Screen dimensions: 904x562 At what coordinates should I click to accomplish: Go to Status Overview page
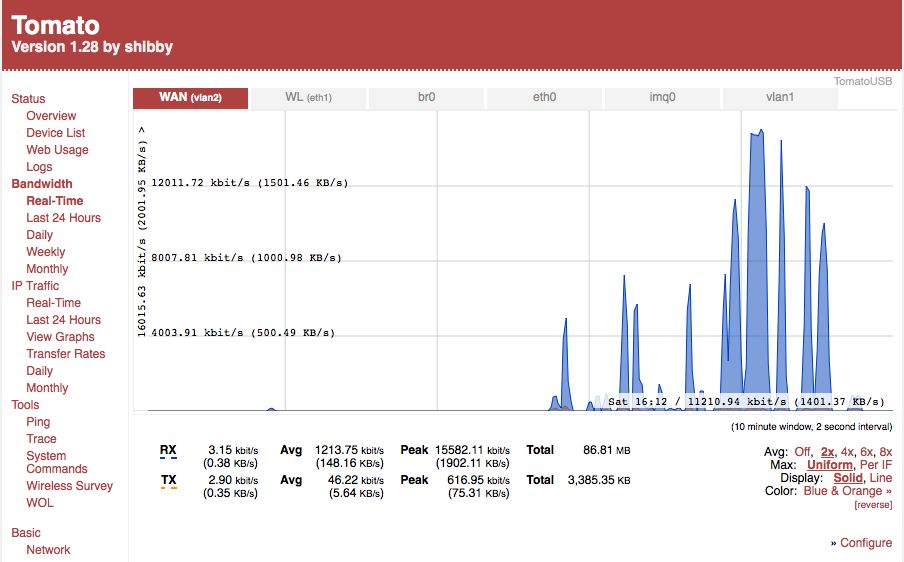point(51,116)
